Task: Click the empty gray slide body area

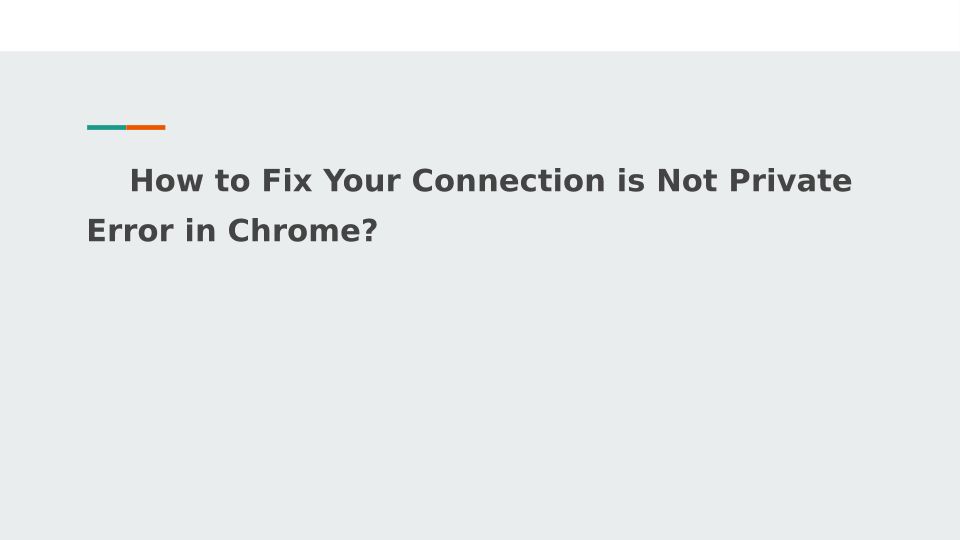Action: pos(480,400)
